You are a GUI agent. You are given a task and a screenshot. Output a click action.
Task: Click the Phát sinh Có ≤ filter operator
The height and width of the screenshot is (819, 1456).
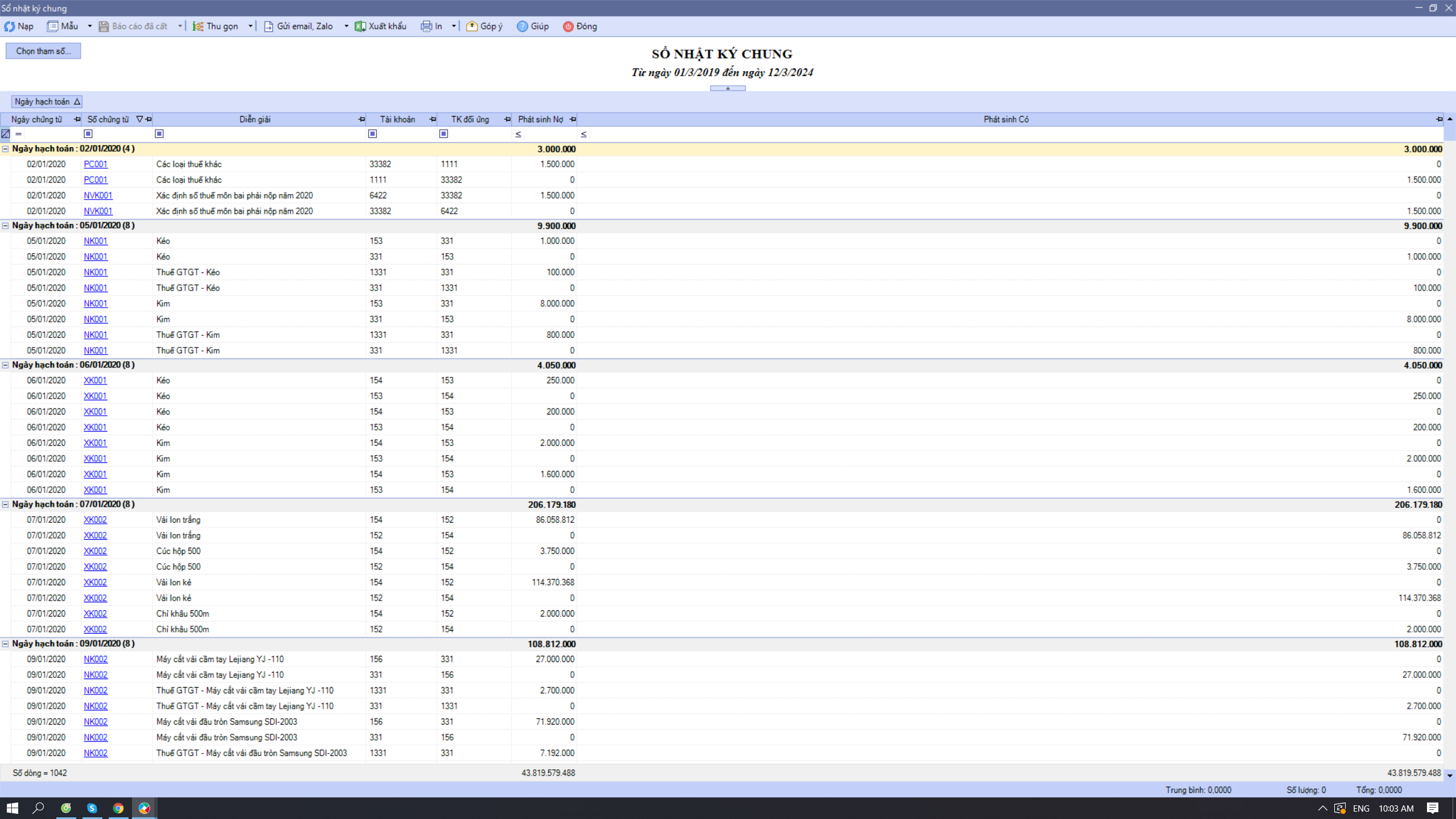[584, 134]
